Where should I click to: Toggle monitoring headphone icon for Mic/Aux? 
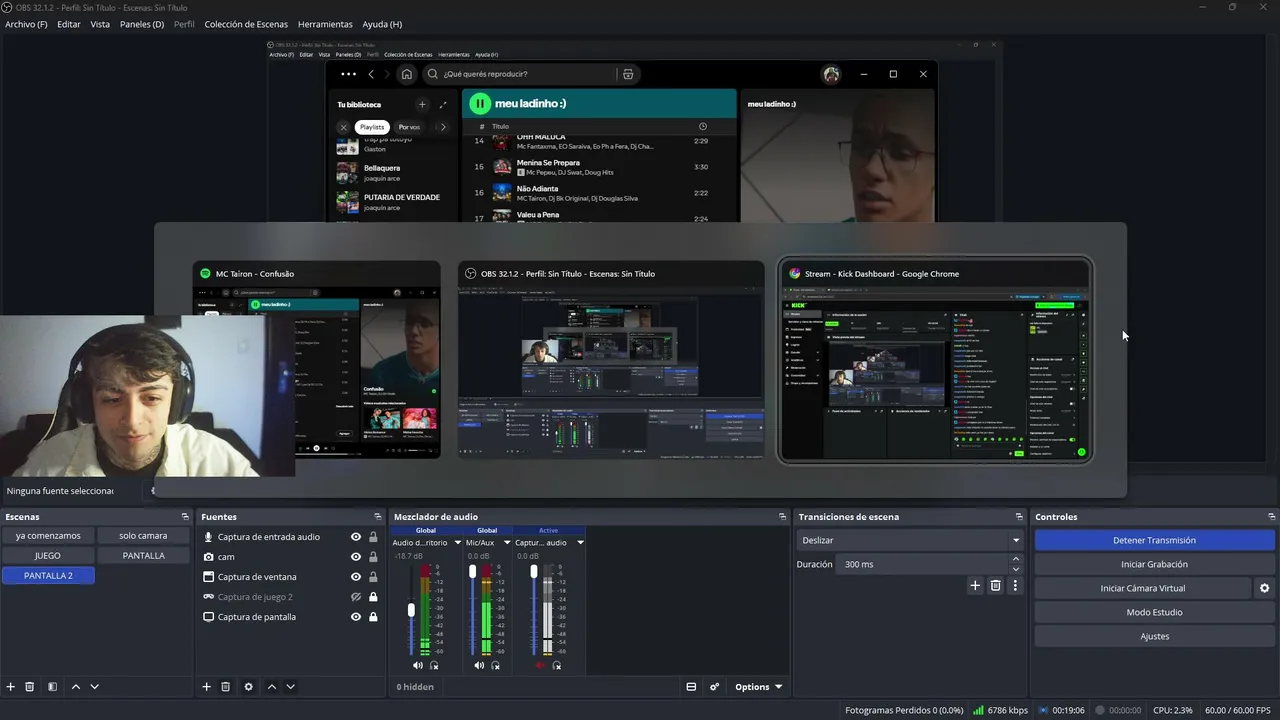coord(495,665)
